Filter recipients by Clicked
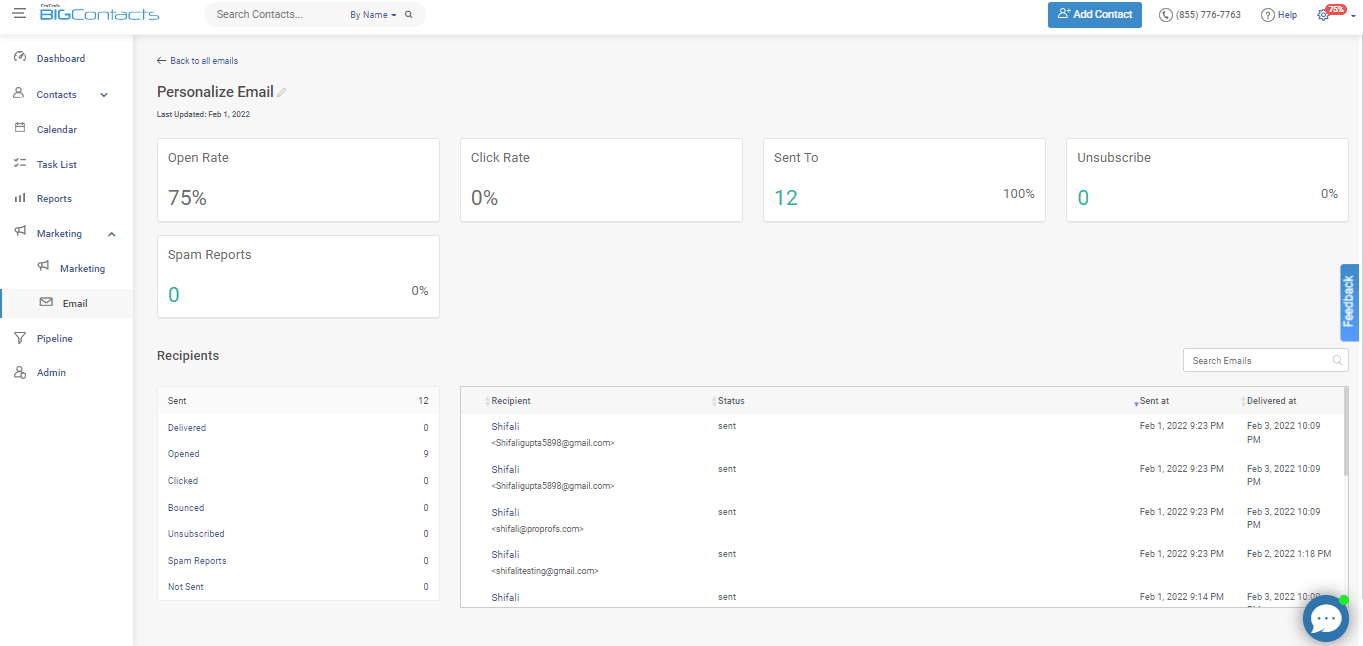 [298, 481]
